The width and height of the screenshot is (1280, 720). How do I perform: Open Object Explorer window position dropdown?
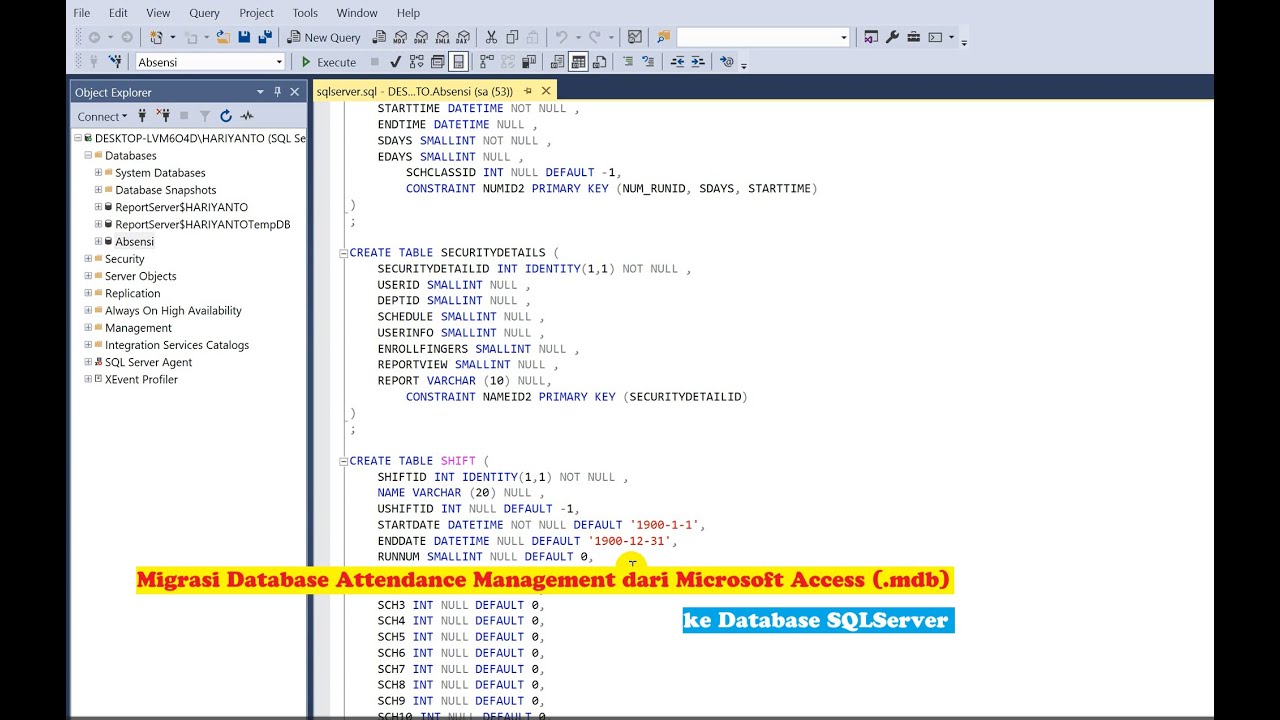[x=261, y=92]
